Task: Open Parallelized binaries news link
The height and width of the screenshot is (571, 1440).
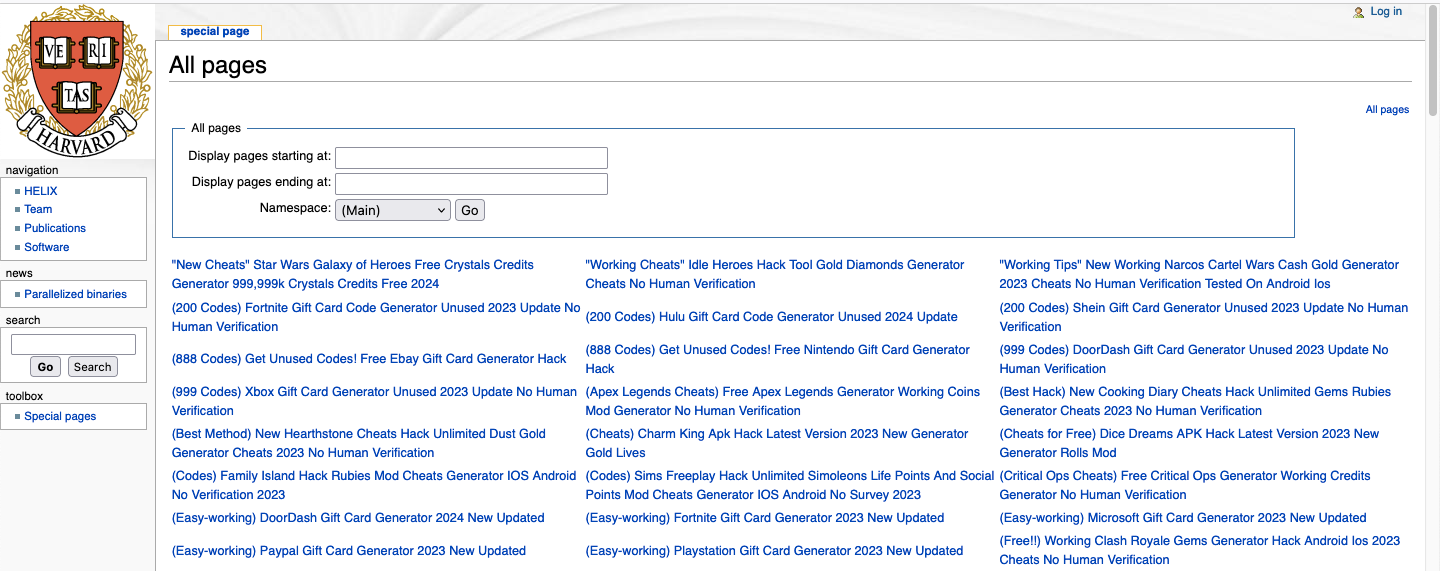Action: (76, 294)
